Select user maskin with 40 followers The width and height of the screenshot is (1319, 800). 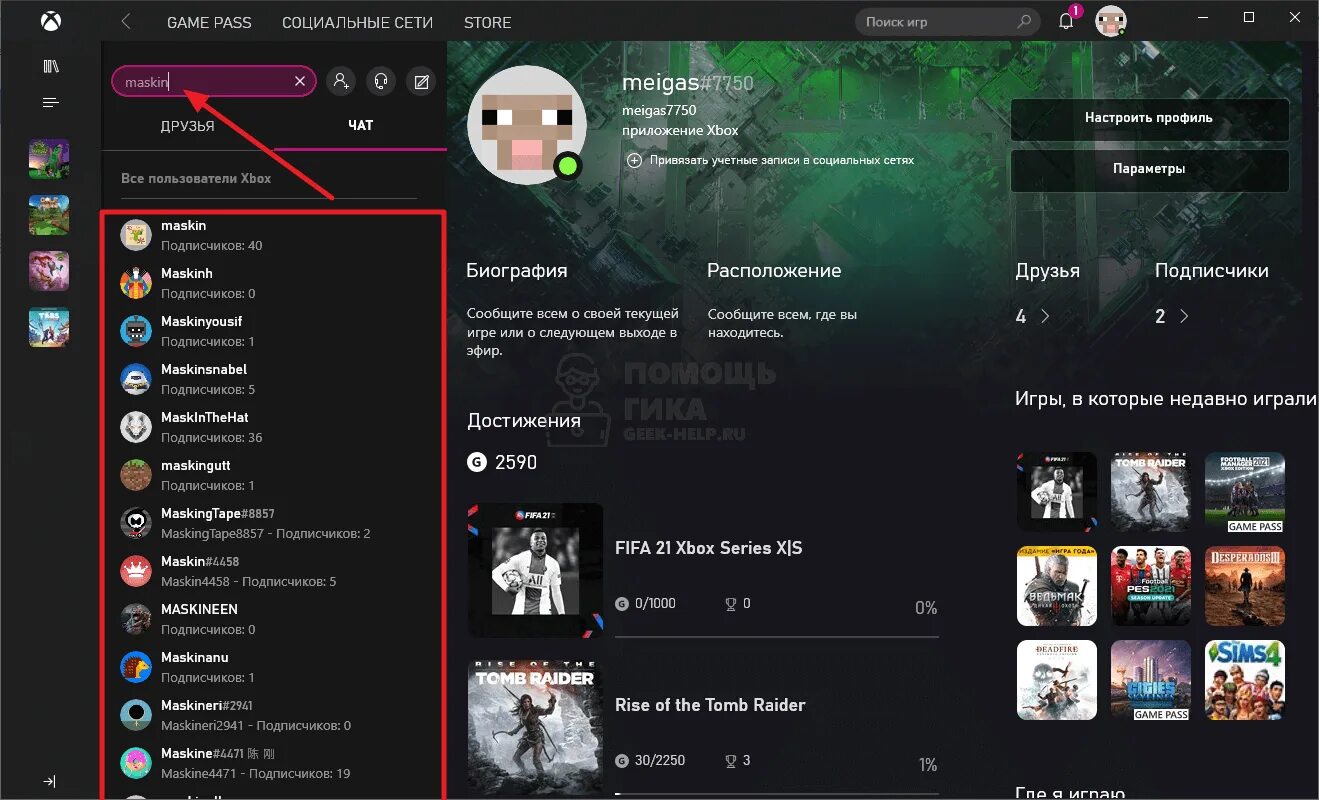[274, 235]
